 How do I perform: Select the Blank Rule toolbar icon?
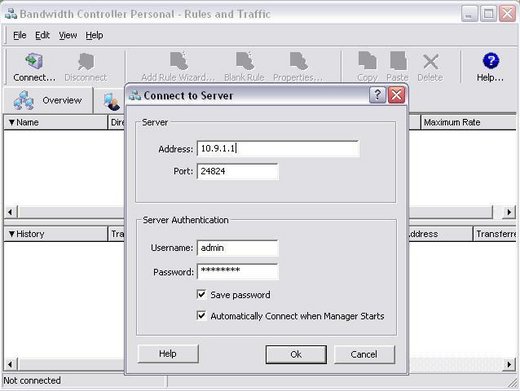[244, 67]
